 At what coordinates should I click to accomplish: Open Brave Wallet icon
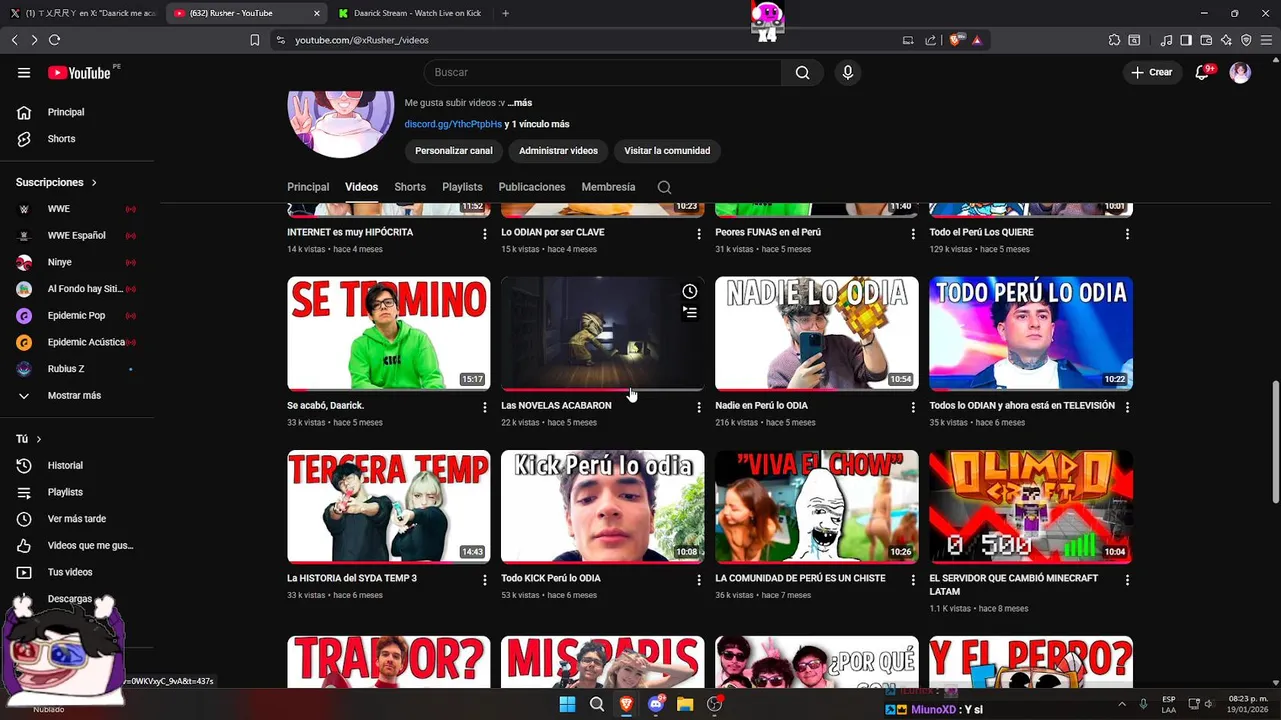point(1206,40)
